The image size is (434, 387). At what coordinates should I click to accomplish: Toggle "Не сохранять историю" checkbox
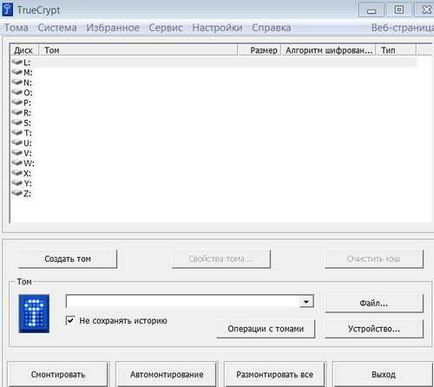click(x=70, y=321)
